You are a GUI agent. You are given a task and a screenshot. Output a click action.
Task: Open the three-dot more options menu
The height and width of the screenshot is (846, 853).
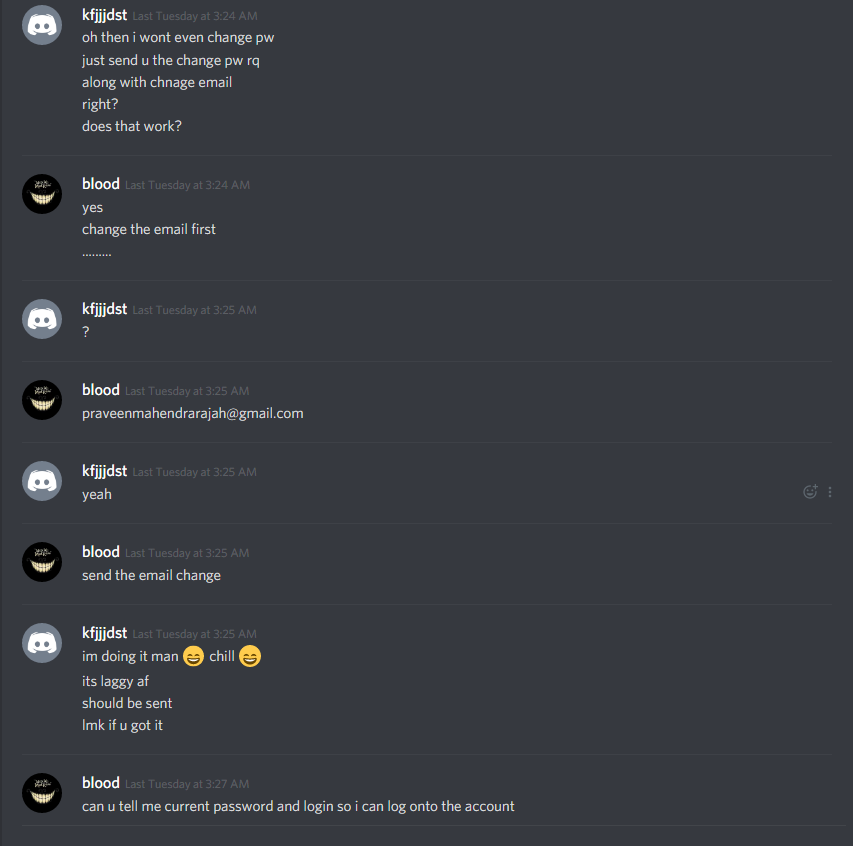pos(830,492)
